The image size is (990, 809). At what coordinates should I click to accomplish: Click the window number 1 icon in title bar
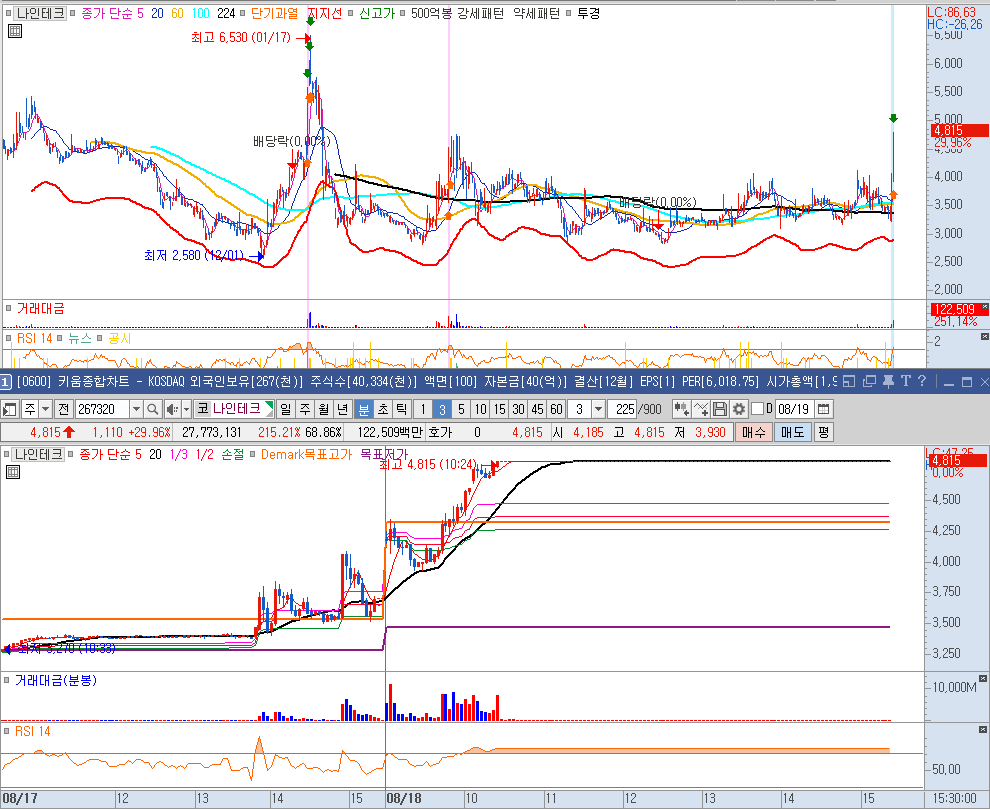point(5,381)
